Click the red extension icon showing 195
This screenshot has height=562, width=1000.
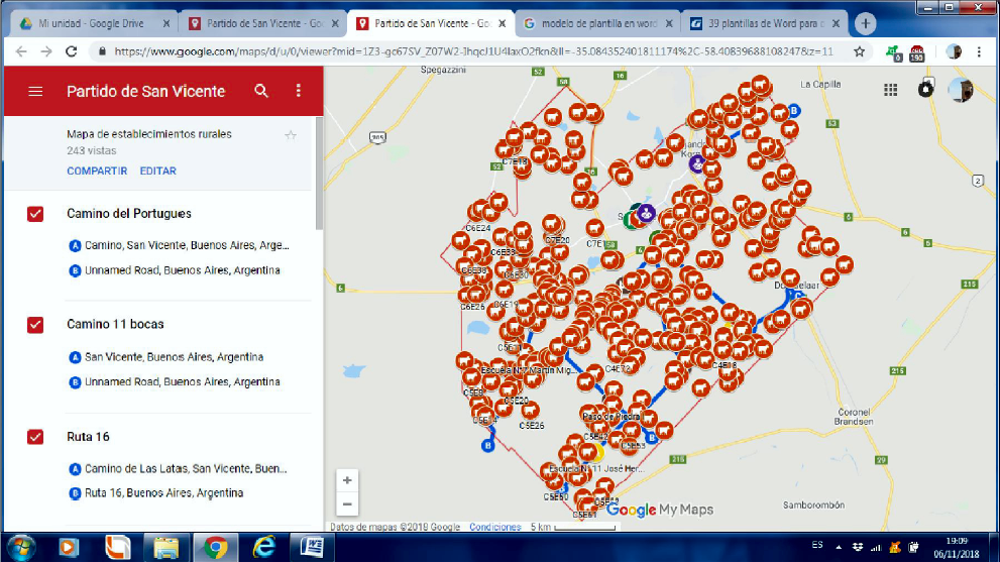[x=917, y=54]
